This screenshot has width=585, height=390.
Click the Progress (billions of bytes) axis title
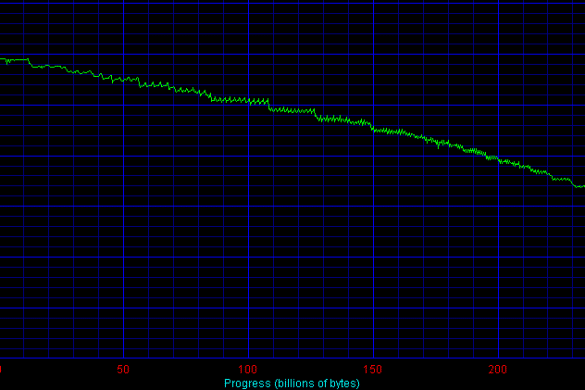tap(292, 383)
